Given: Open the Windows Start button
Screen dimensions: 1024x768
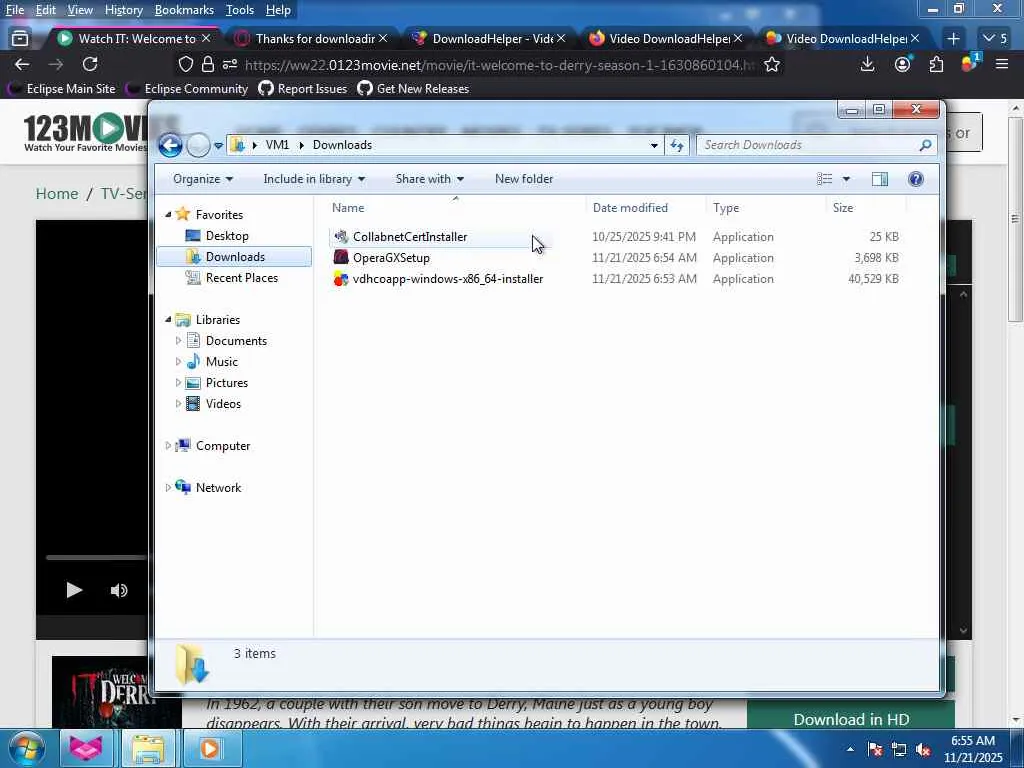Looking at the screenshot, I should (27, 748).
